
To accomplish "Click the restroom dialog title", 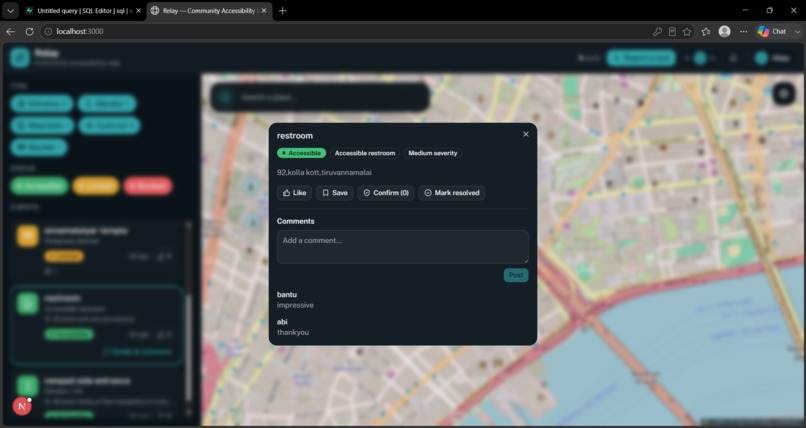I will tap(295, 136).
